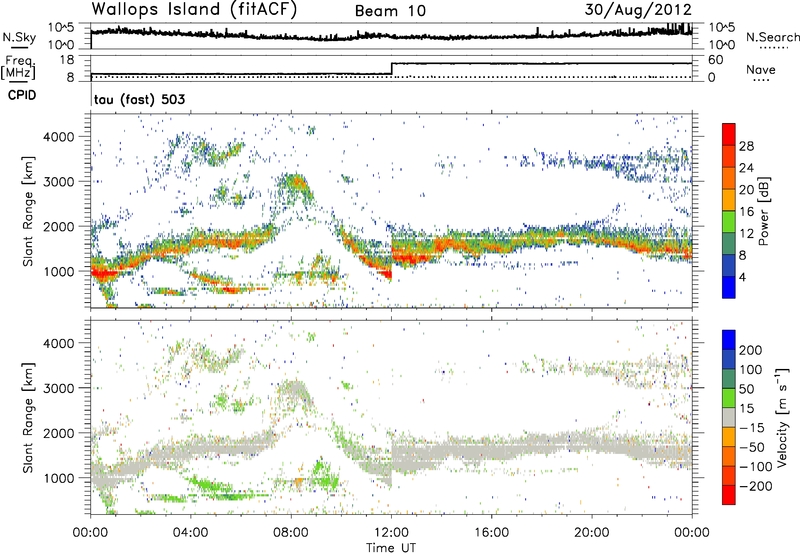The width and height of the screenshot is (800, 554).
Task: Click the 'Power [dB]' colorbar label
Action: (763, 211)
